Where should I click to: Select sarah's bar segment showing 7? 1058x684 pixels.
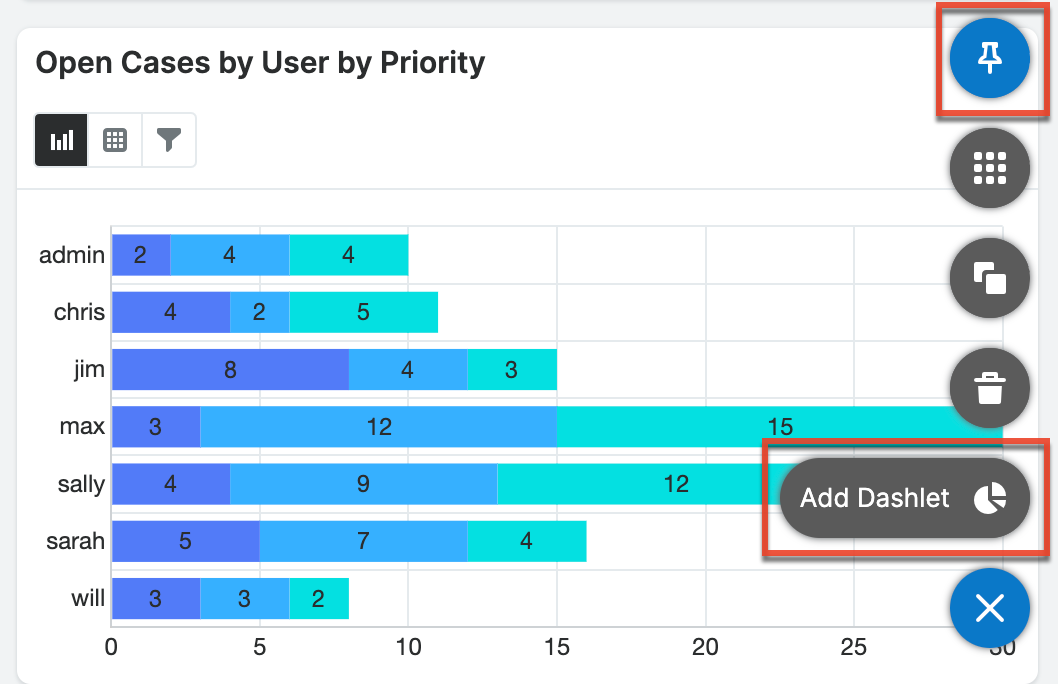pos(363,541)
